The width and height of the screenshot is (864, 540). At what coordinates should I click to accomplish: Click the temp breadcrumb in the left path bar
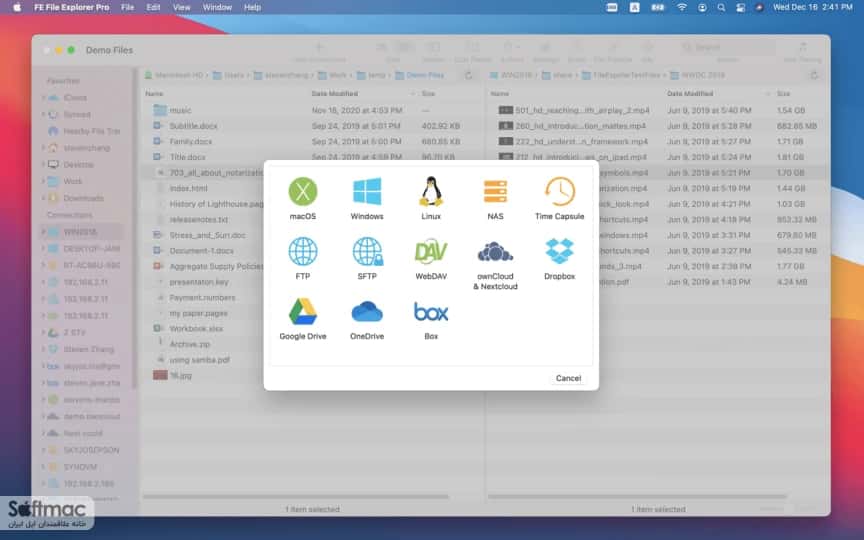(x=371, y=75)
